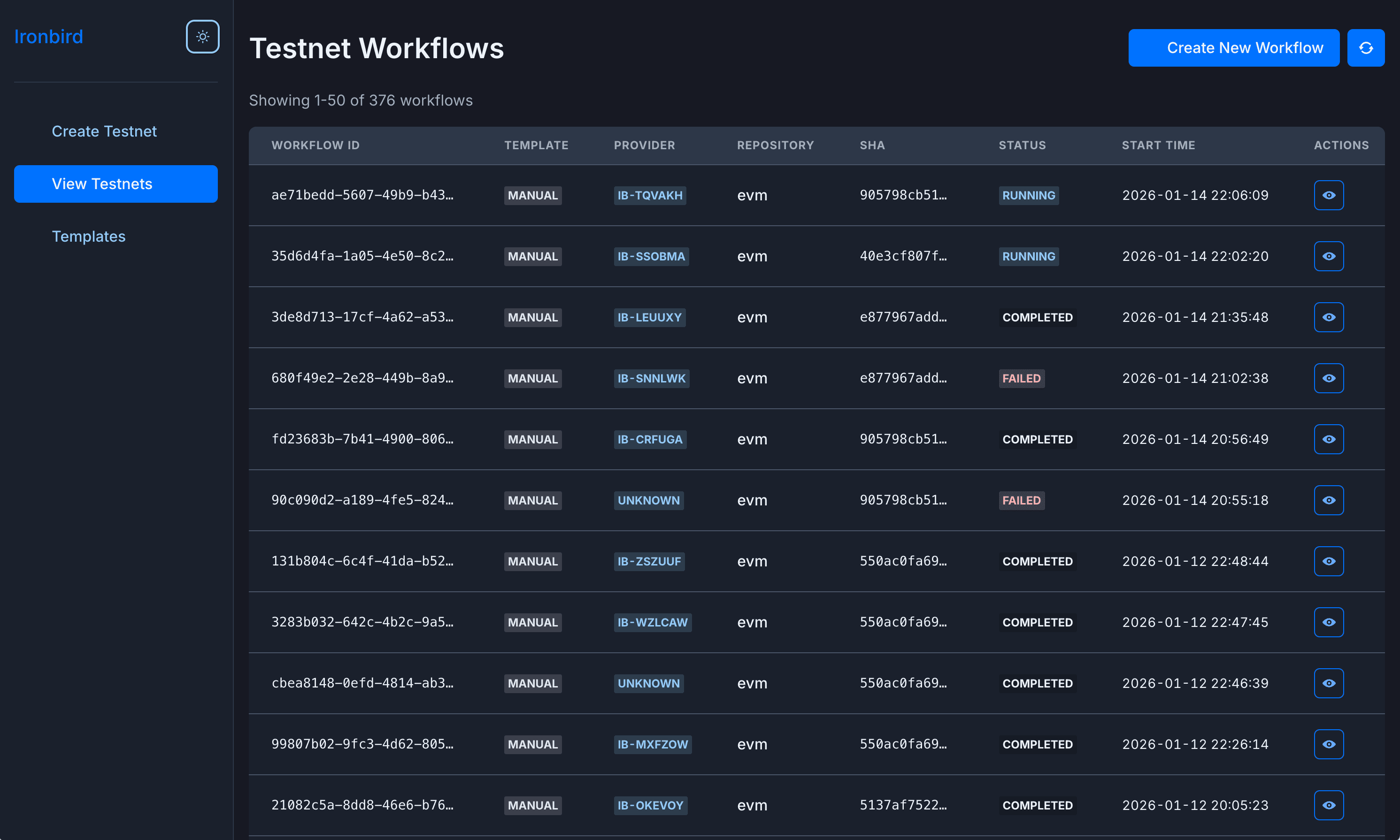Viewport: 1400px width, 840px height.
Task: Click the UNKNOWN provider badge on 90c090d2 row
Action: (x=648, y=500)
